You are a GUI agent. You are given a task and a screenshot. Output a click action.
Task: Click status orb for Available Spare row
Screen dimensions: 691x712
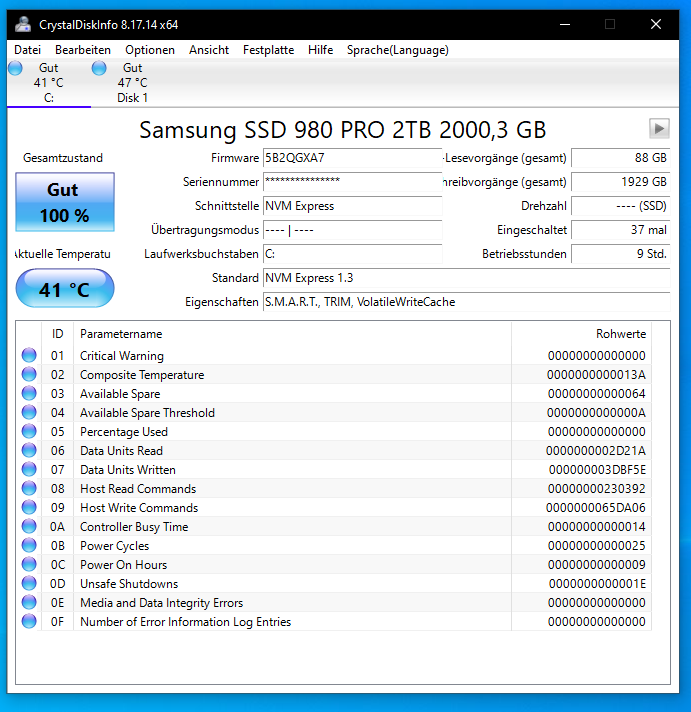pyautogui.click(x=29, y=393)
